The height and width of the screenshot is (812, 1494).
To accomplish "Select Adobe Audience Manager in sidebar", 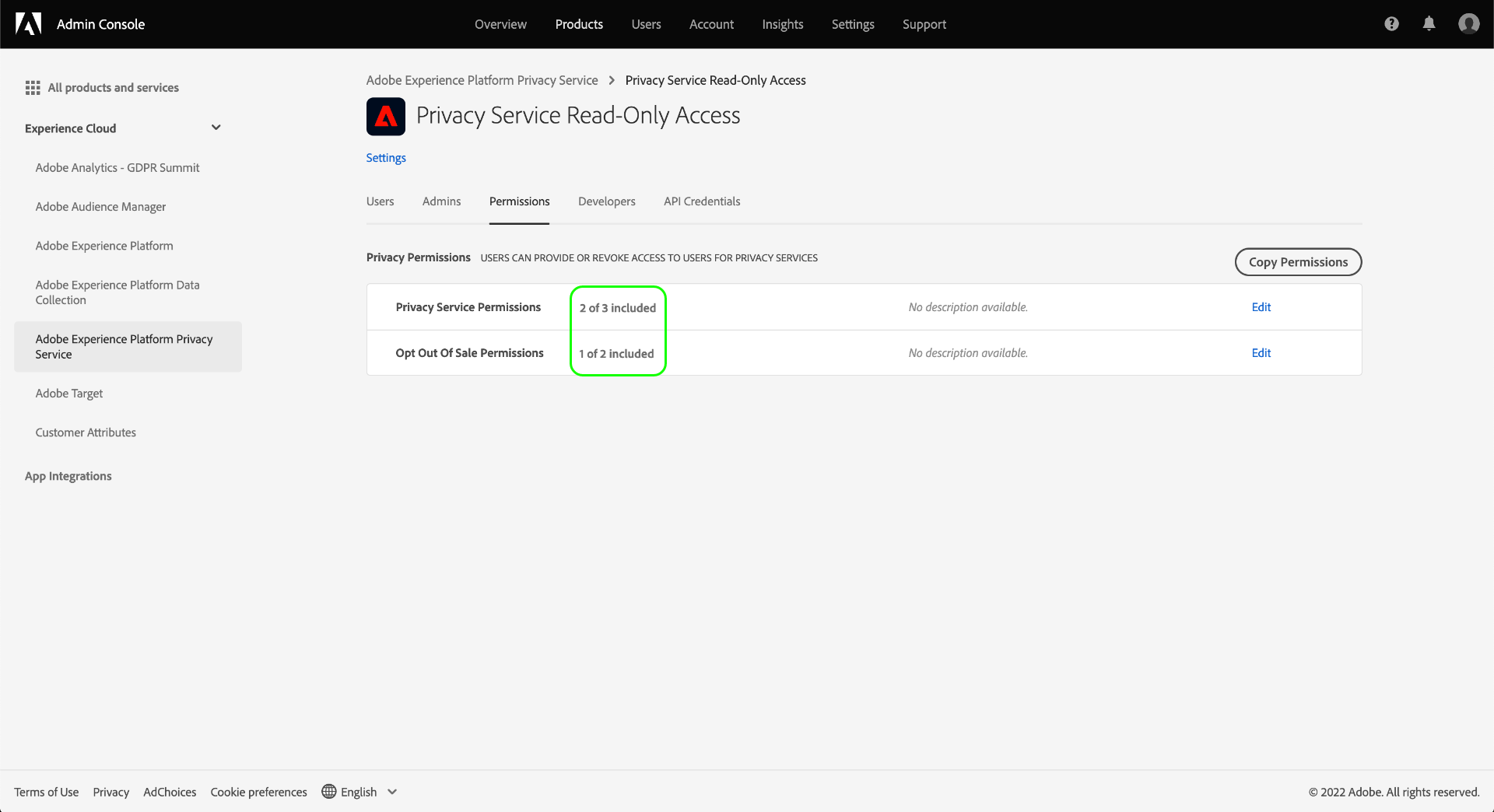I will point(100,207).
